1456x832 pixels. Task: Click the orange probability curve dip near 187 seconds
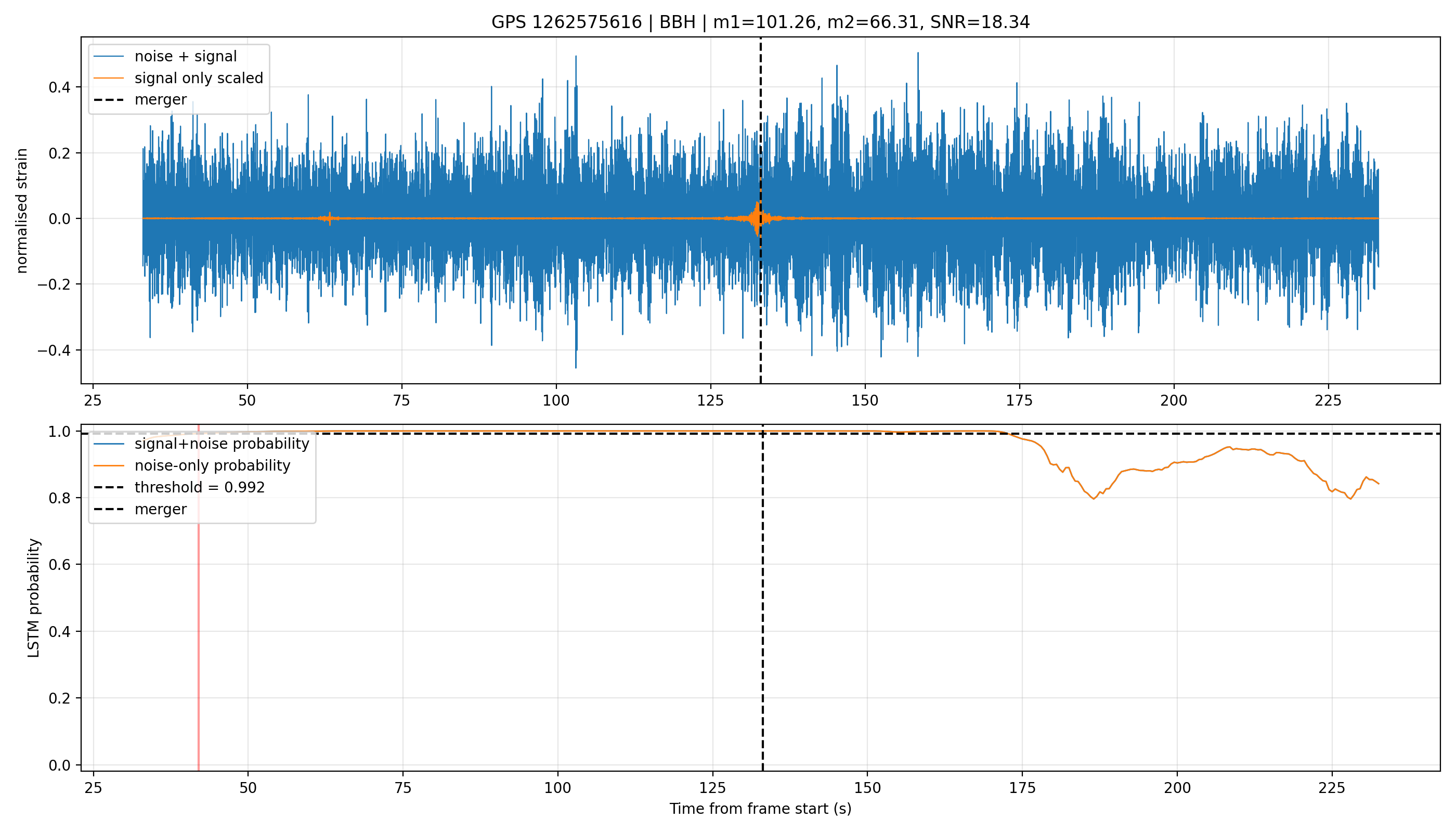(x=1094, y=498)
